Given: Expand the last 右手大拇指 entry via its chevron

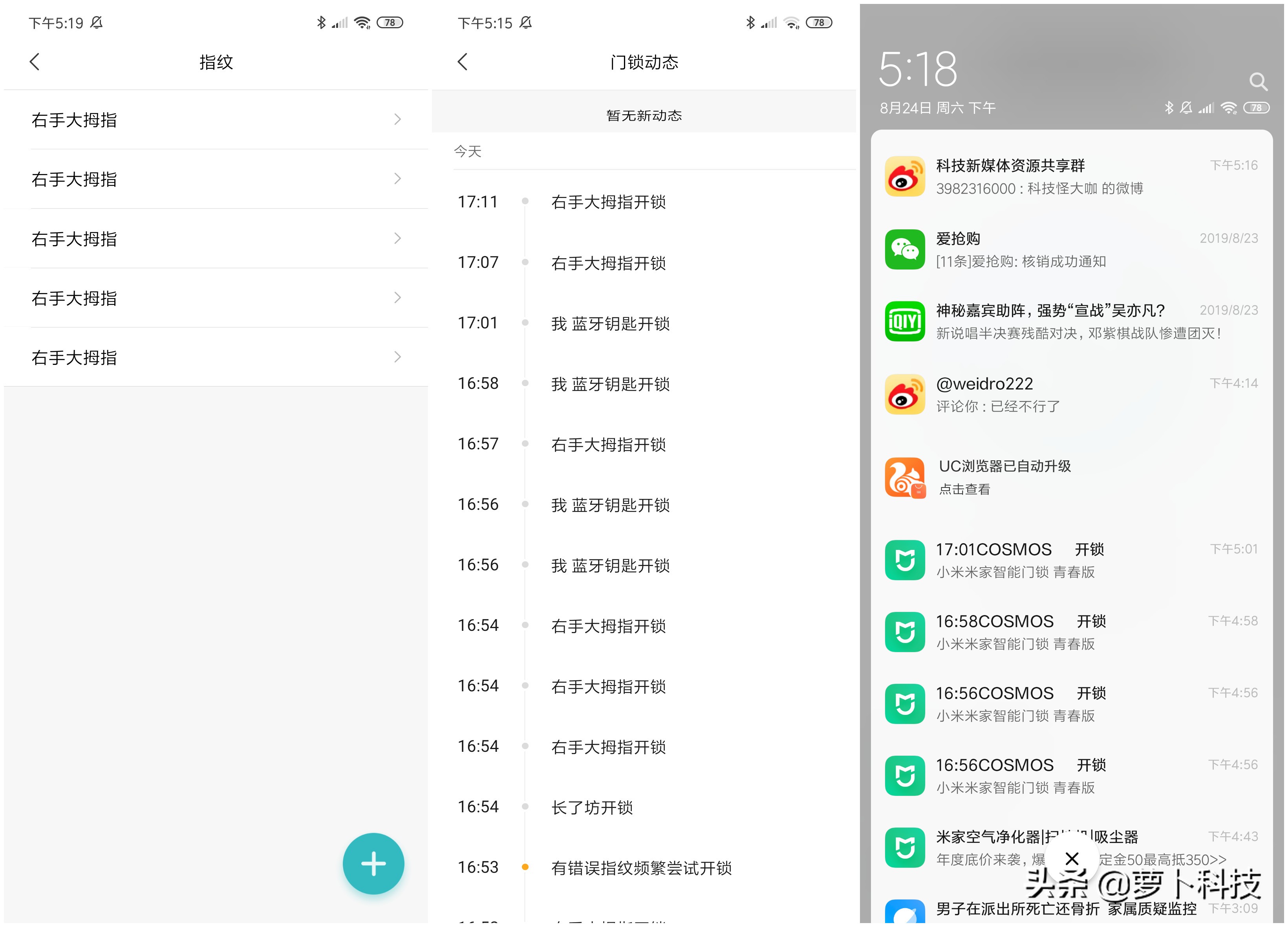Looking at the screenshot, I should click(397, 357).
